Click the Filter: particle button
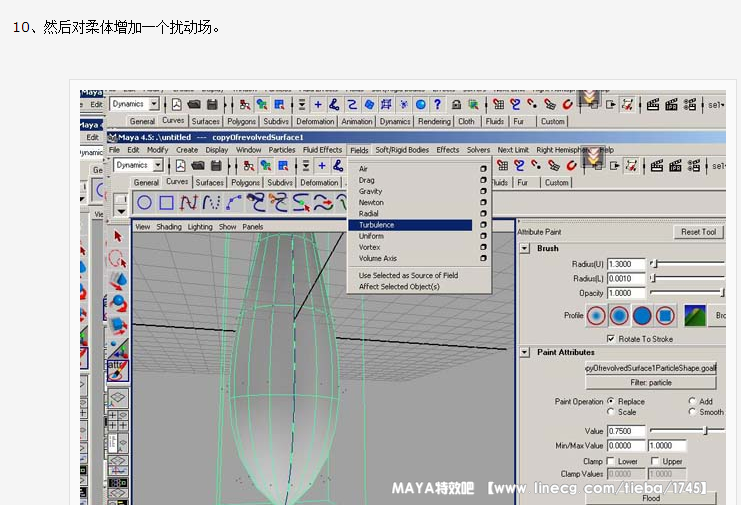Viewport: 741px width, 505px height. click(651, 382)
